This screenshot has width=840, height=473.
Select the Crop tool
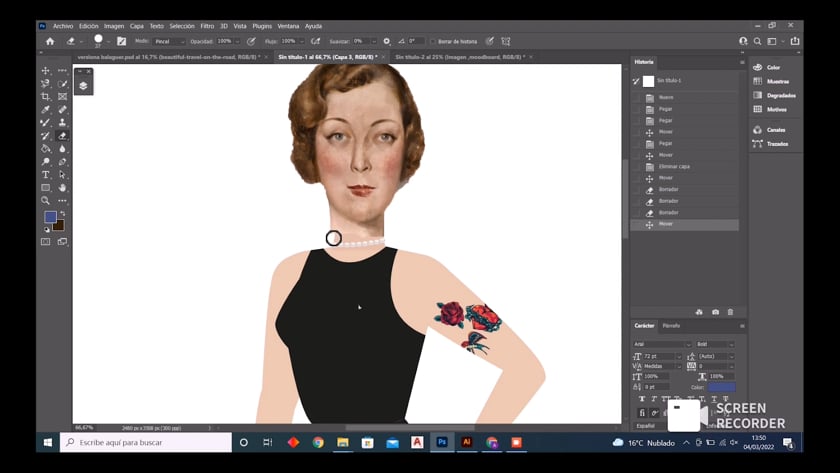[x=46, y=96]
